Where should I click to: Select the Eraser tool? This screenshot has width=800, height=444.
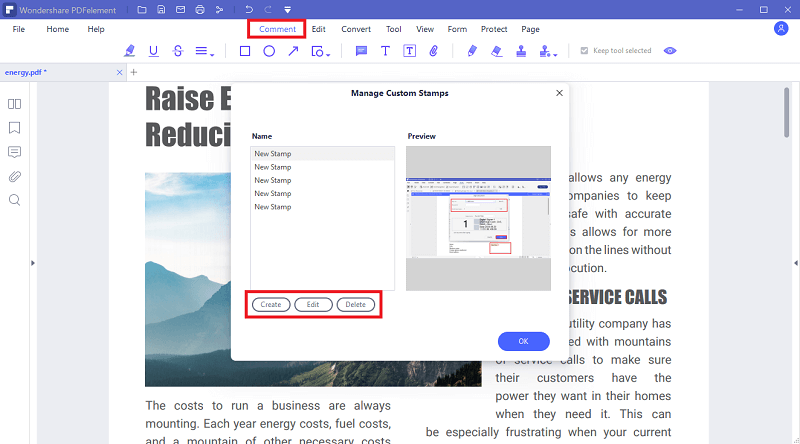pos(496,51)
